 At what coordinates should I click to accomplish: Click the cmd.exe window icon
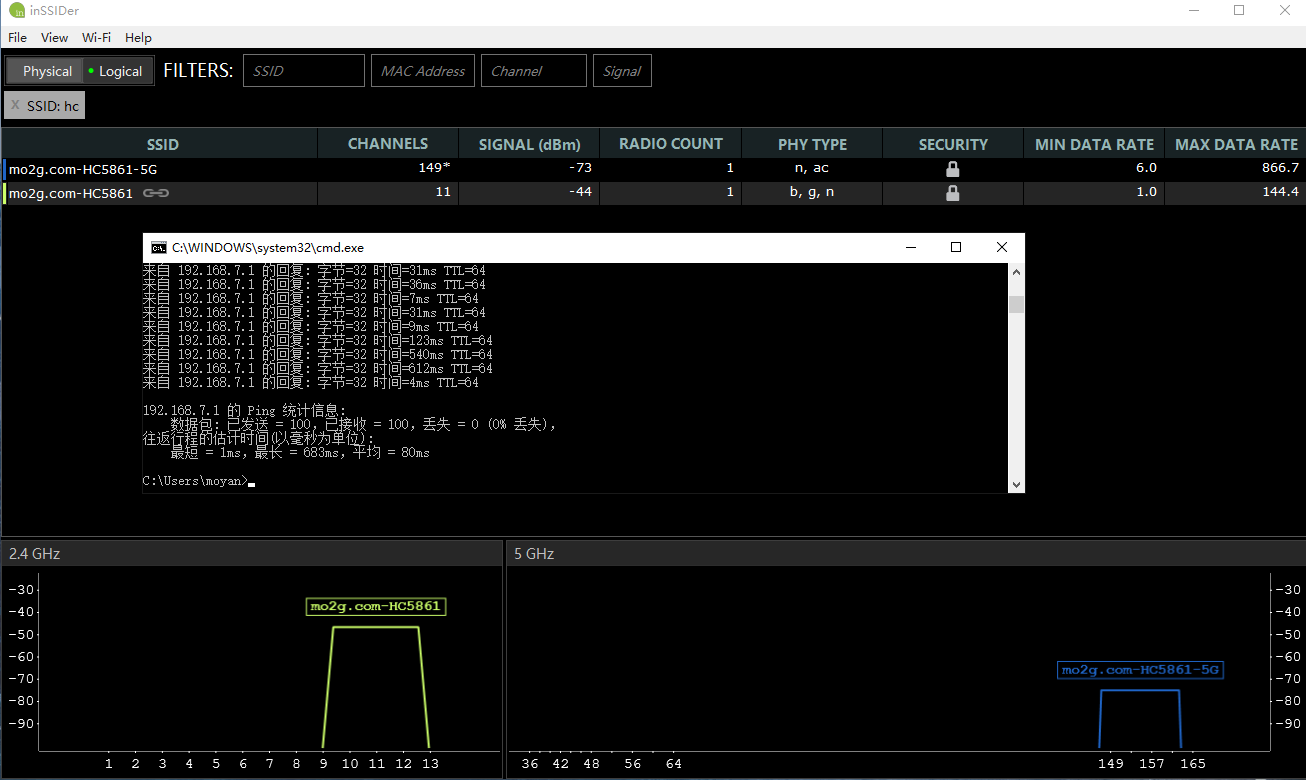[158, 247]
